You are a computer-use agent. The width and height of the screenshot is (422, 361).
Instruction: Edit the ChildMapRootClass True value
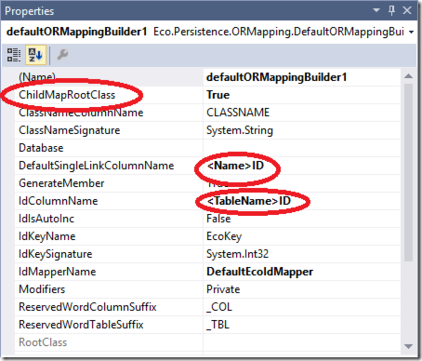pyautogui.click(x=302, y=95)
